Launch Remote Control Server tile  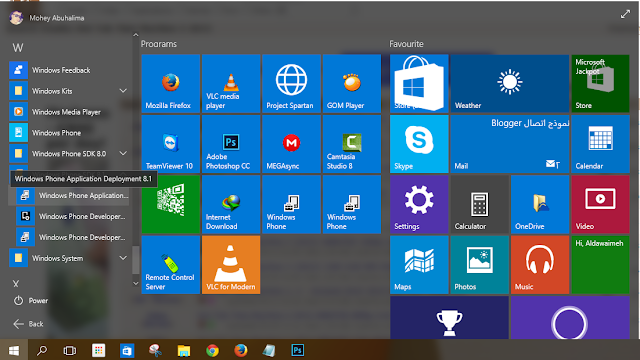(x=171, y=265)
